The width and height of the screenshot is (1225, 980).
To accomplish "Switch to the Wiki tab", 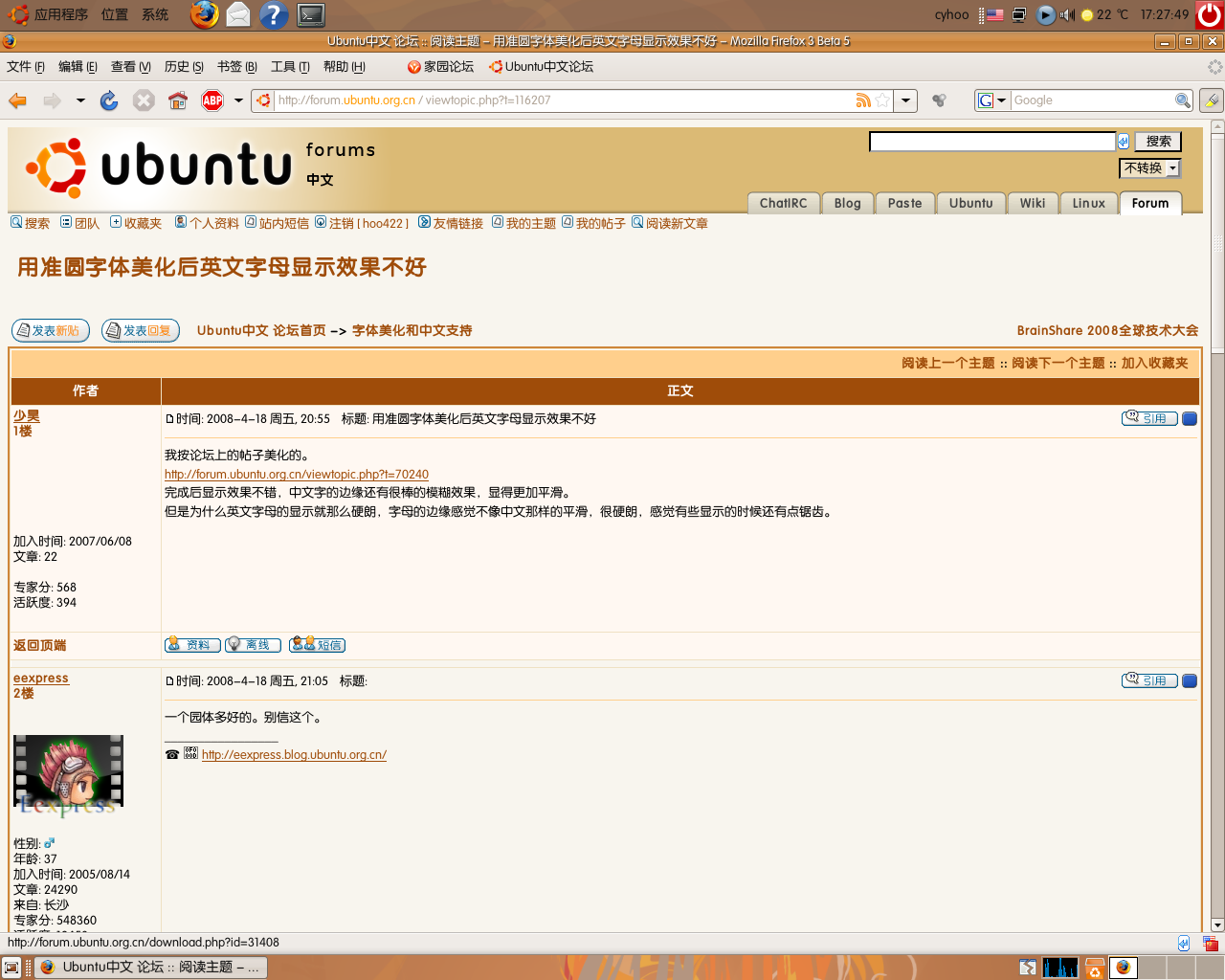I will pos(1033,203).
